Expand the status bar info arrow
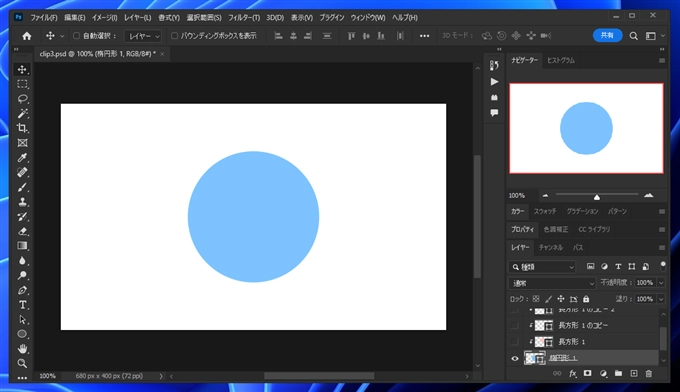Screen dimensions: 680x392 click(x=161, y=376)
